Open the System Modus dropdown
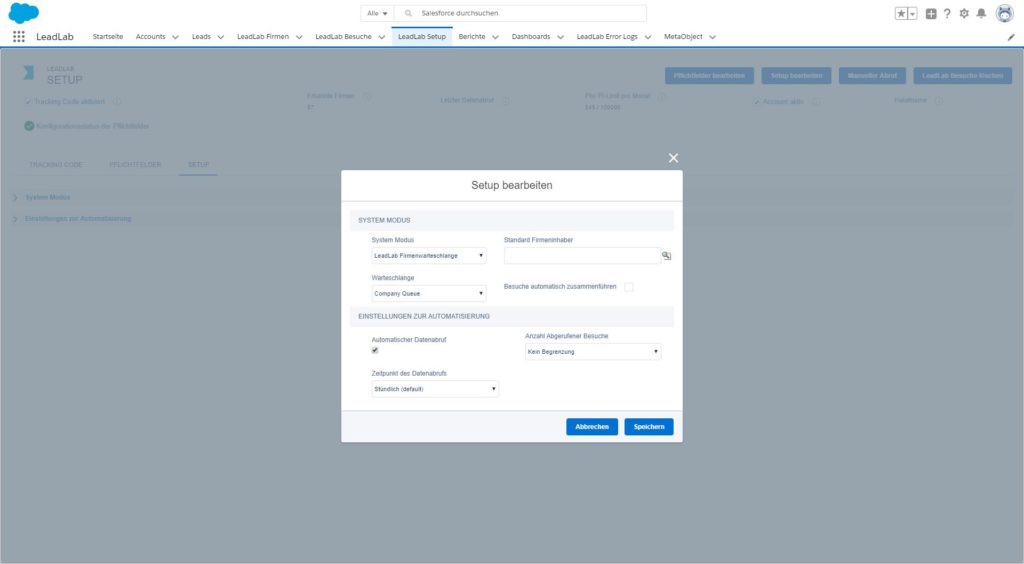Image resolution: width=1024 pixels, height=564 pixels. [428, 256]
